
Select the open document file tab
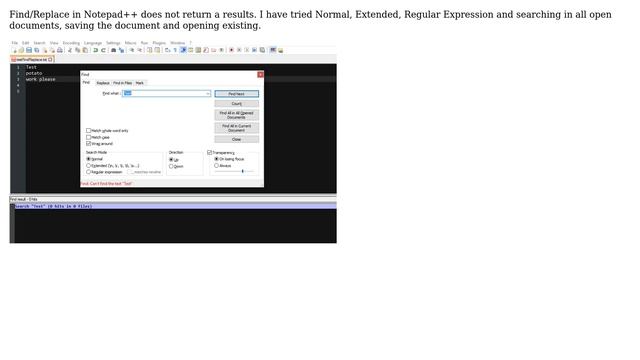(32, 60)
